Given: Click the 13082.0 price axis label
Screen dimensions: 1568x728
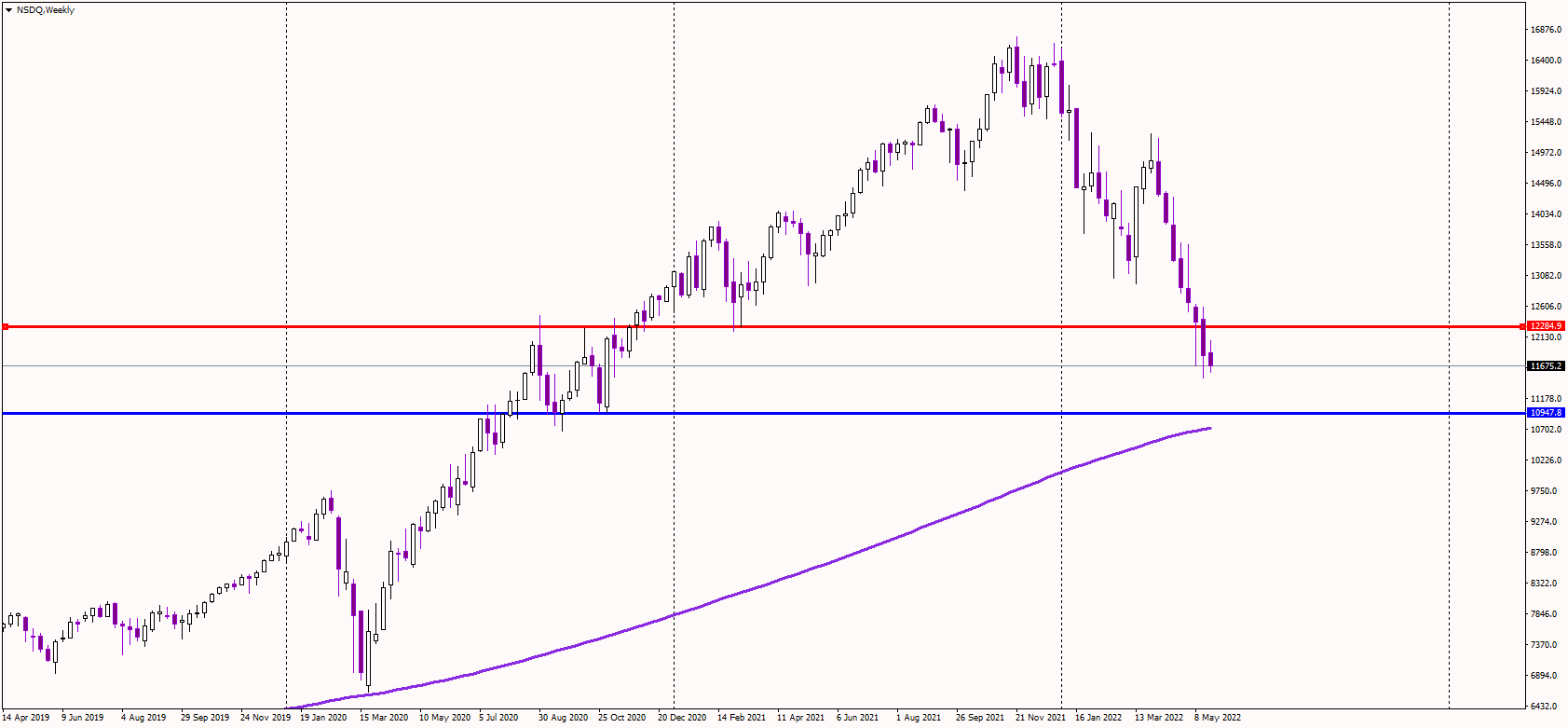Looking at the screenshot, I should click(x=1546, y=276).
